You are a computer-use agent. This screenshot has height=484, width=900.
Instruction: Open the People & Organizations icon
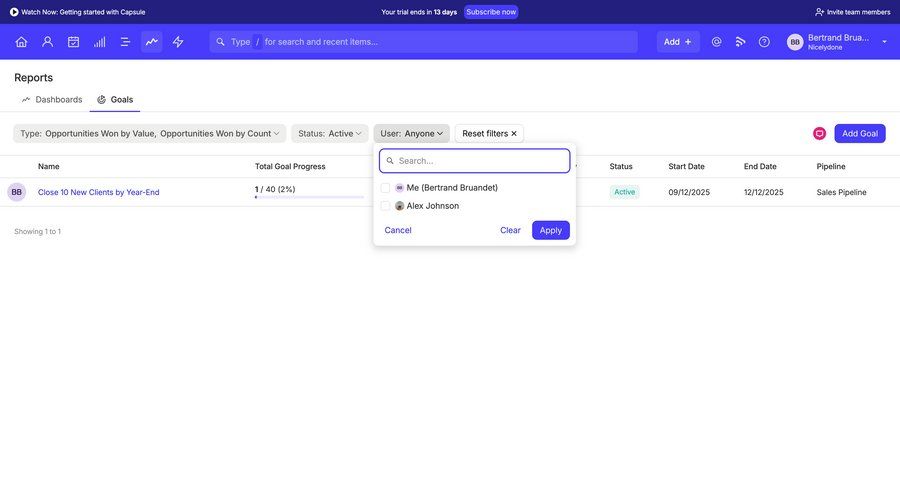tap(47, 42)
